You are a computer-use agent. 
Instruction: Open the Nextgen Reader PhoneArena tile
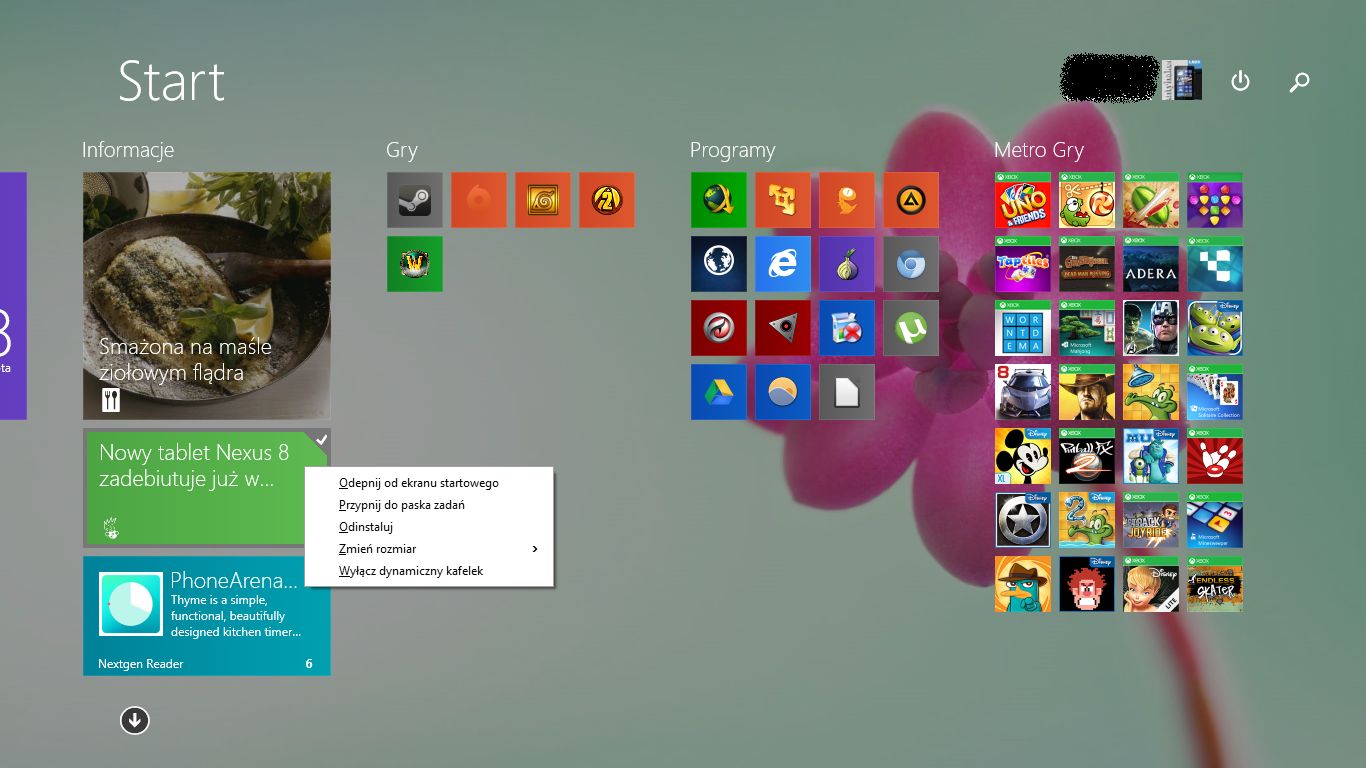pyautogui.click(x=207, y=616)
